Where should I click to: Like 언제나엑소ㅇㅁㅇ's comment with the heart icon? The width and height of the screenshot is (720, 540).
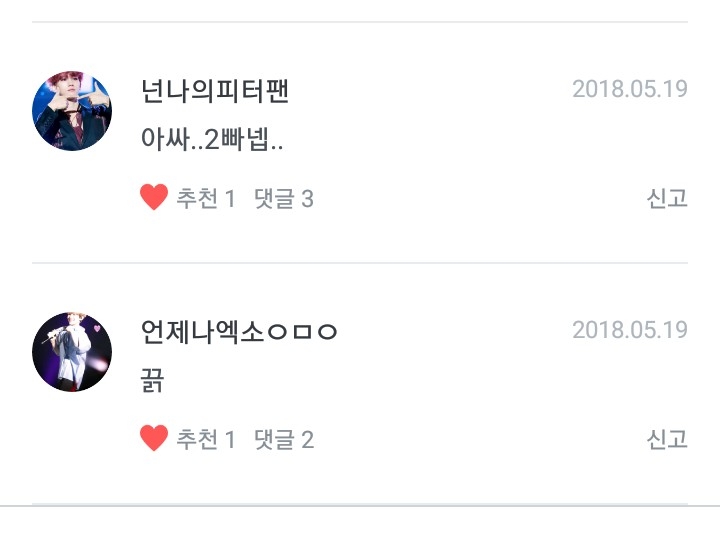click(154, 438)
